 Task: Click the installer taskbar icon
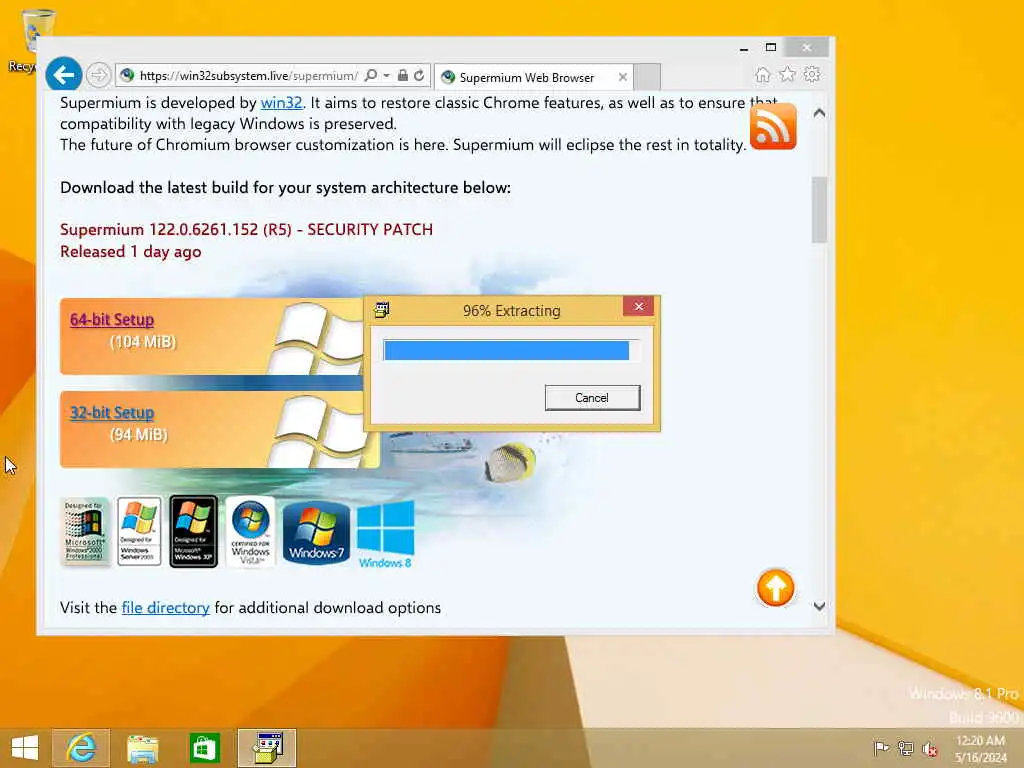pyautogui.click(x=267, y=748)
